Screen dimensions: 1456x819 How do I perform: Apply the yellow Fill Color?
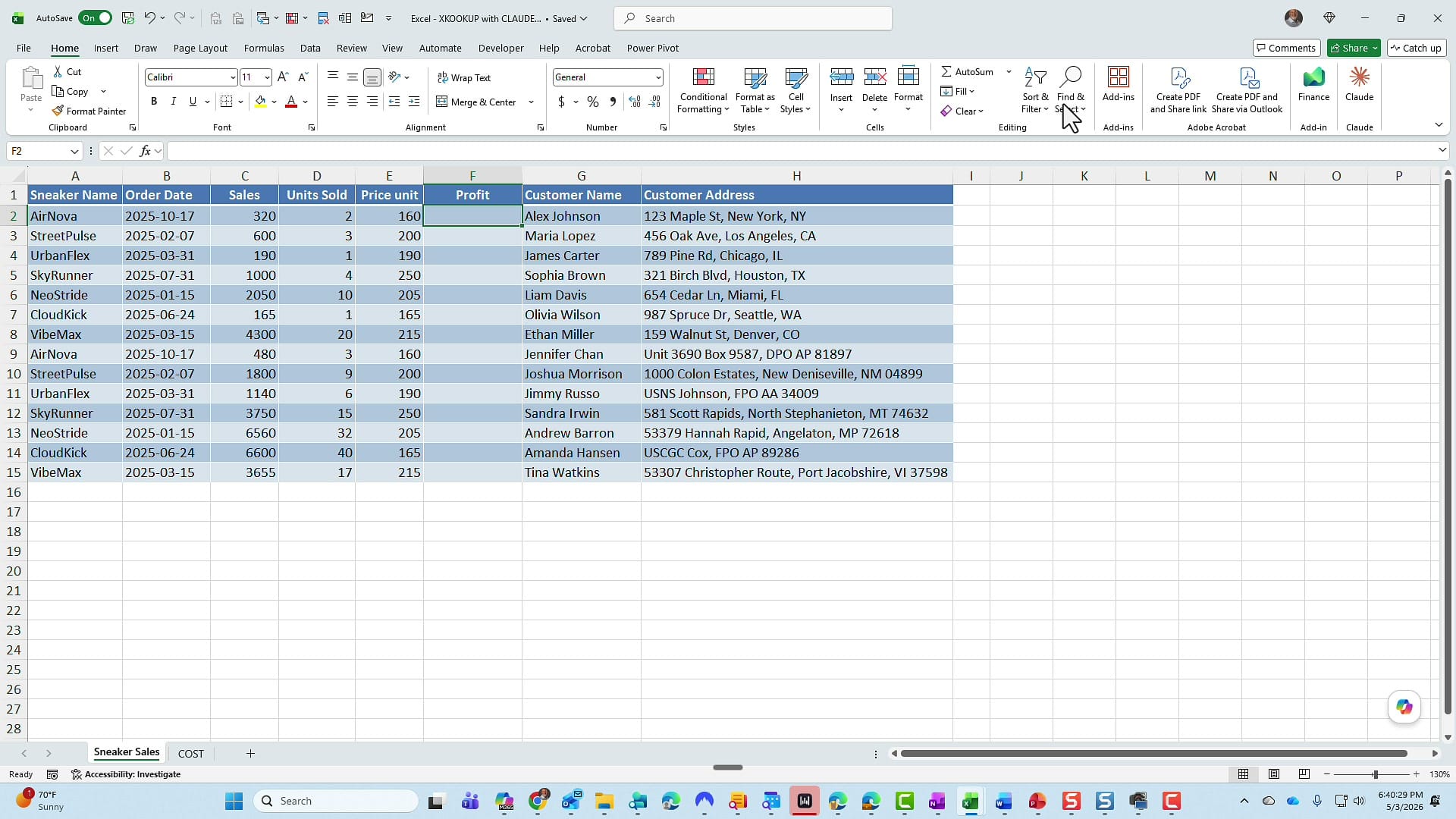(x=260, y=102)
